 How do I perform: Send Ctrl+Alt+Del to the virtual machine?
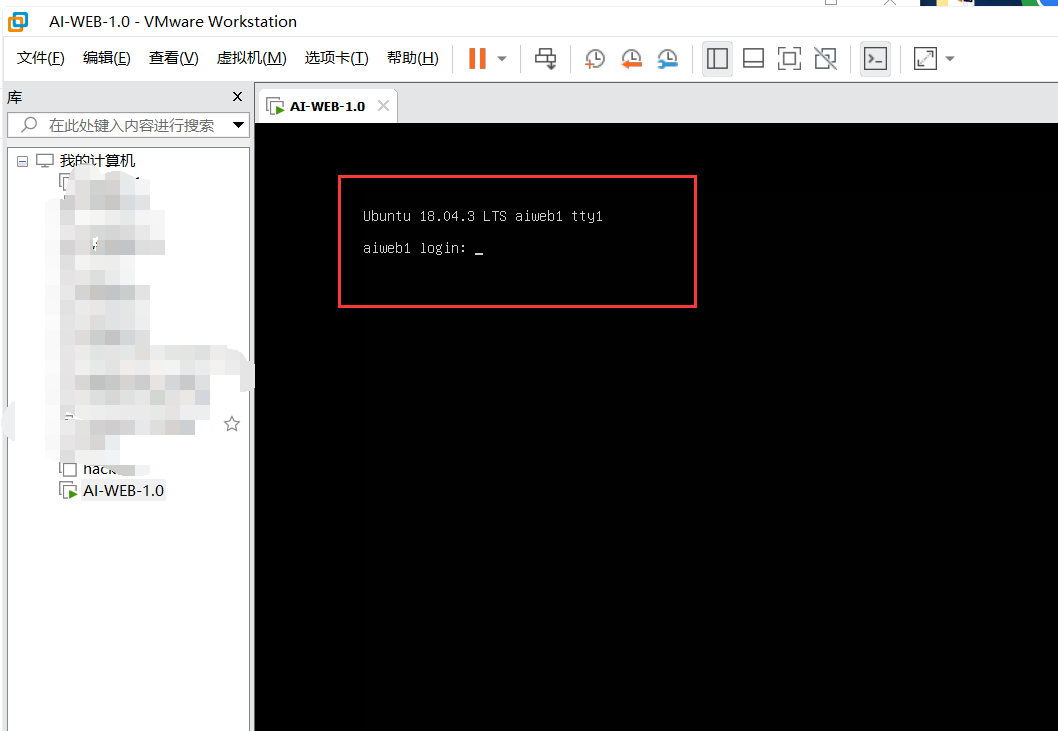(546, 58)
